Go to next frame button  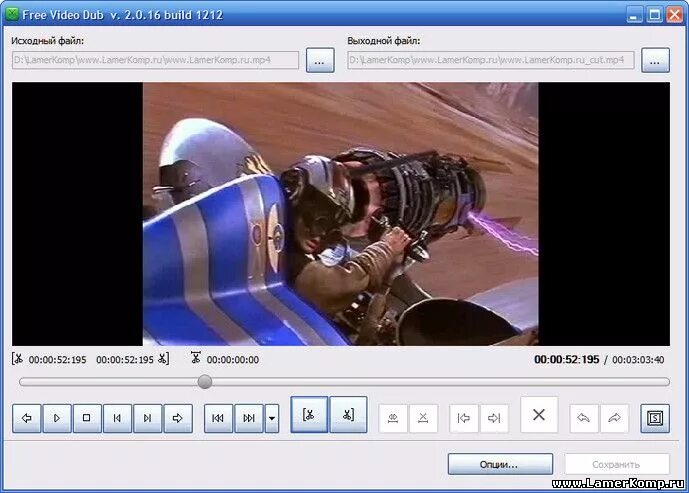click(148, 418)
